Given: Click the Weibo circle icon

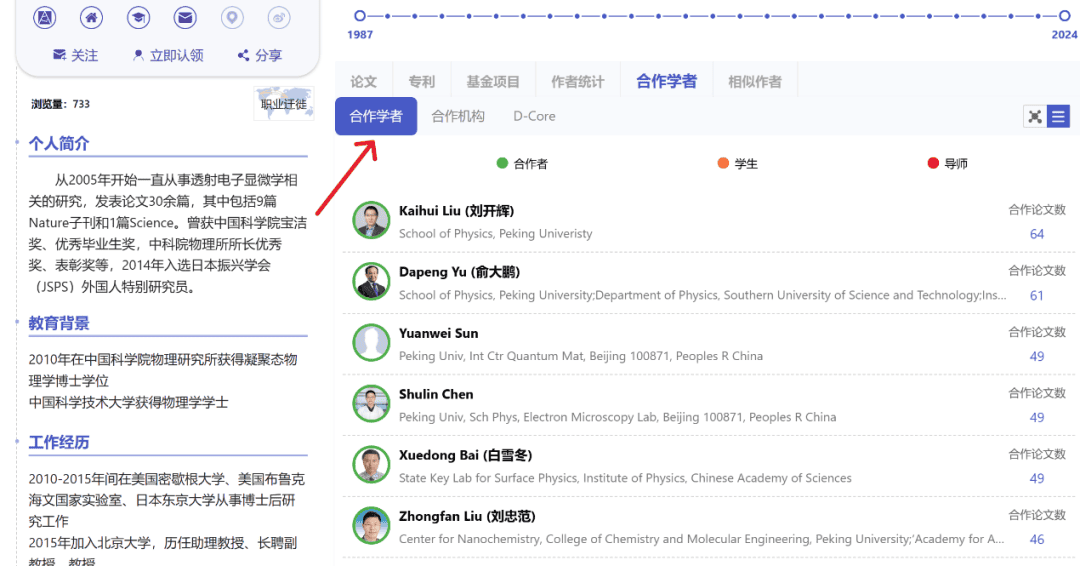Looking at the screenshot, I should [x=280, y=17].
